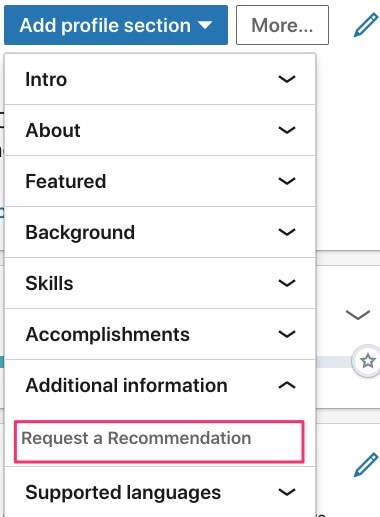Screen dimensions: 380x517
Task: Click the Featured label
Action: click(x=66, y=181)
